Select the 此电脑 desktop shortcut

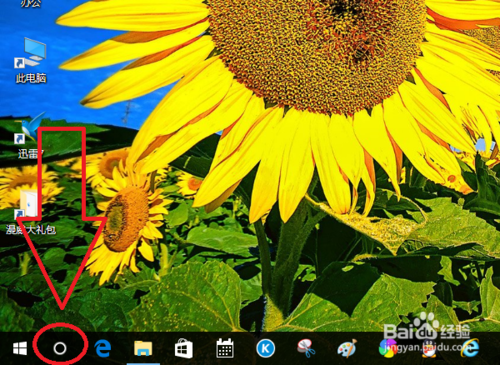(x=31, y=60)
